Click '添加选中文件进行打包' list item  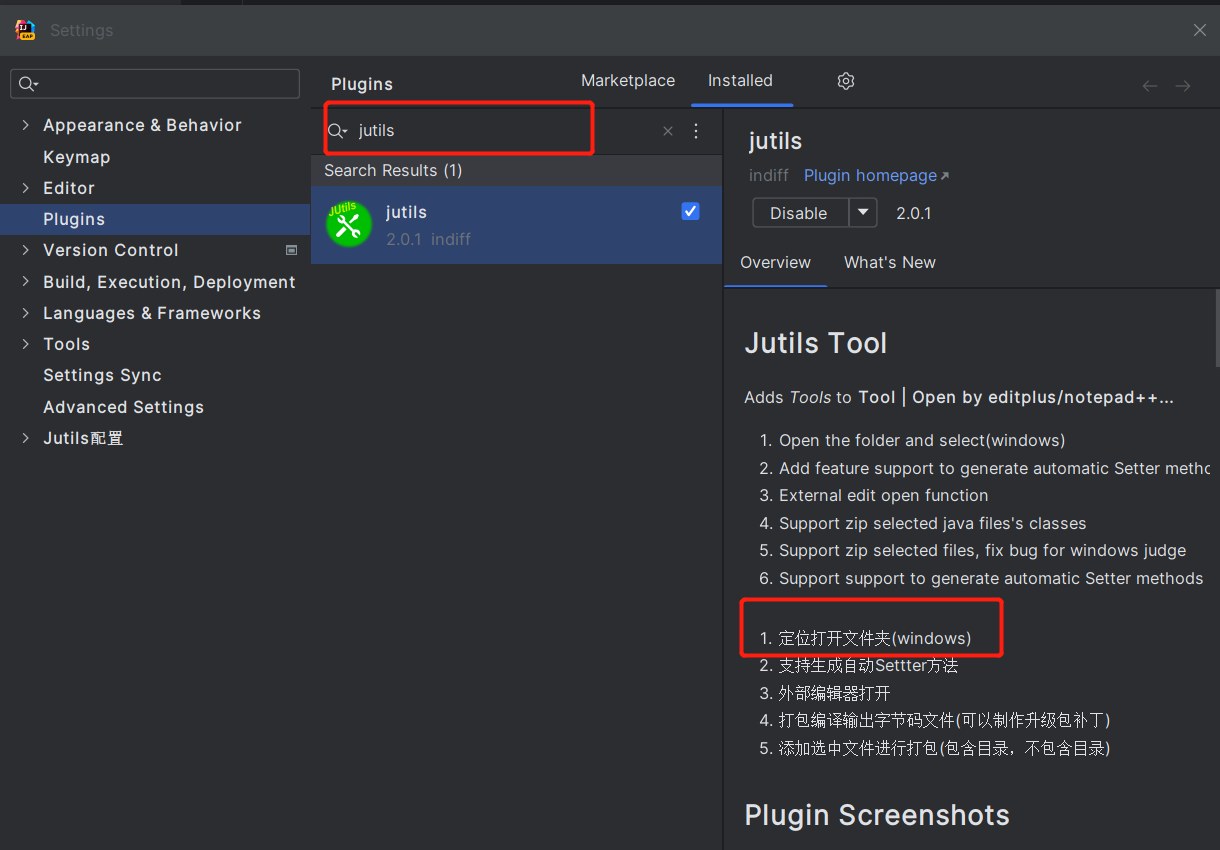click(945, 748)
